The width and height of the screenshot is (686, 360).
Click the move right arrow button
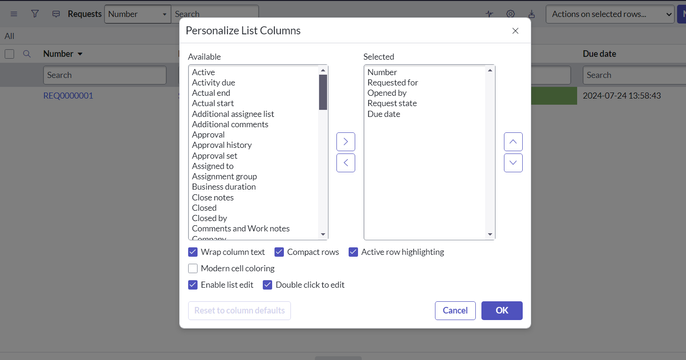point(346,142)
